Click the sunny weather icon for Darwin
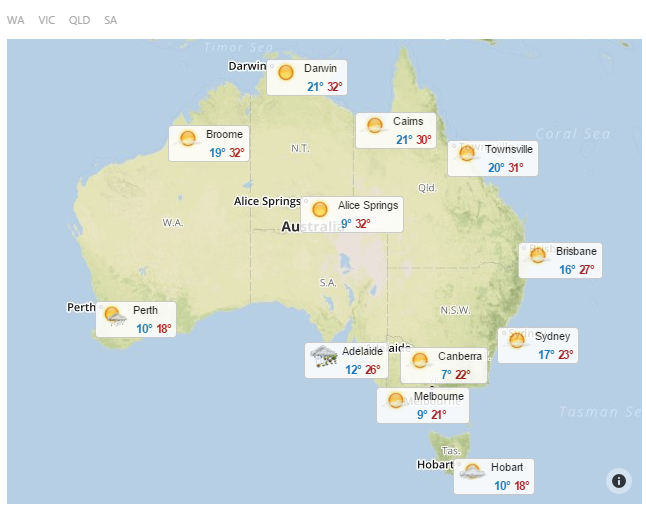The height and width of the screenshot is (509, 646). [286, 73]
